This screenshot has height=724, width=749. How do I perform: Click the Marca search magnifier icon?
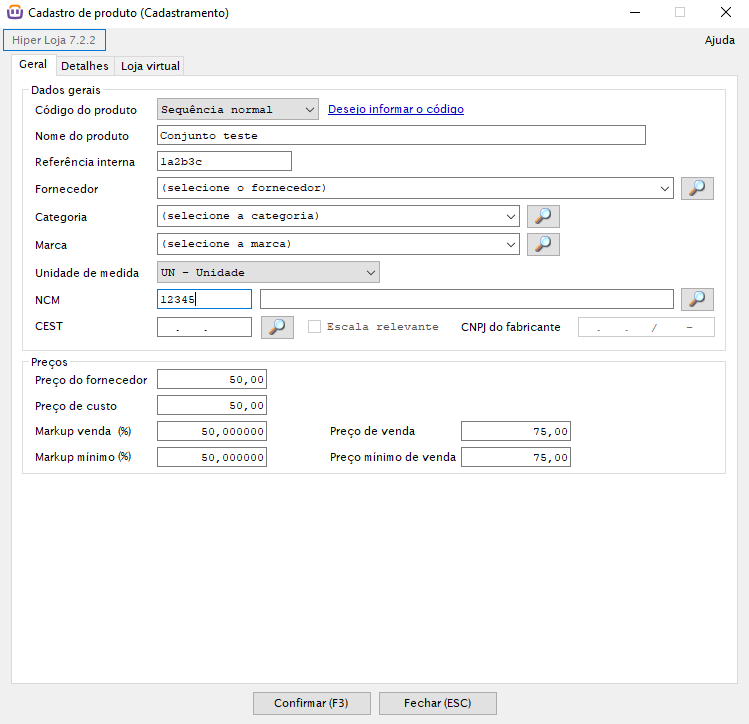[543, 244]
